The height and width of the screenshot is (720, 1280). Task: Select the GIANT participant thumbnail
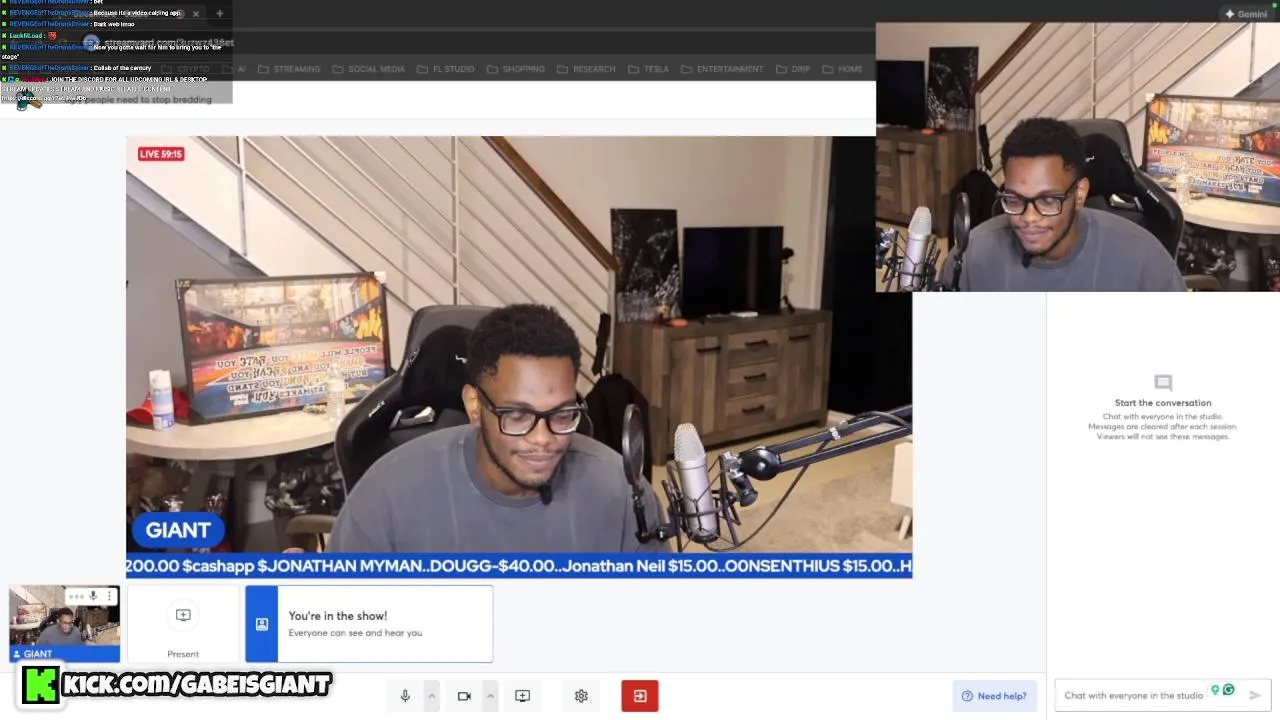click(x=64, y=623)
